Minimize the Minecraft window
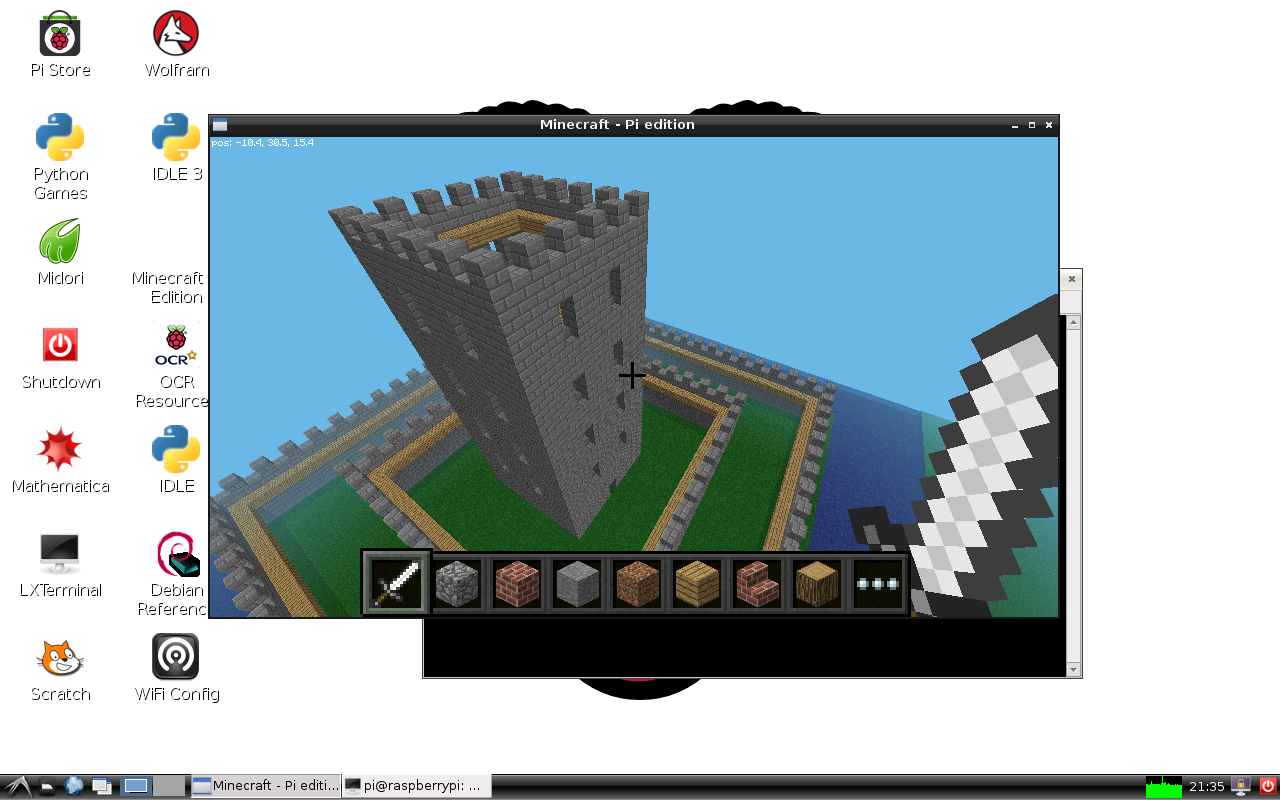The width and height of the screenshot is (1280, 800). (1015, 125)
